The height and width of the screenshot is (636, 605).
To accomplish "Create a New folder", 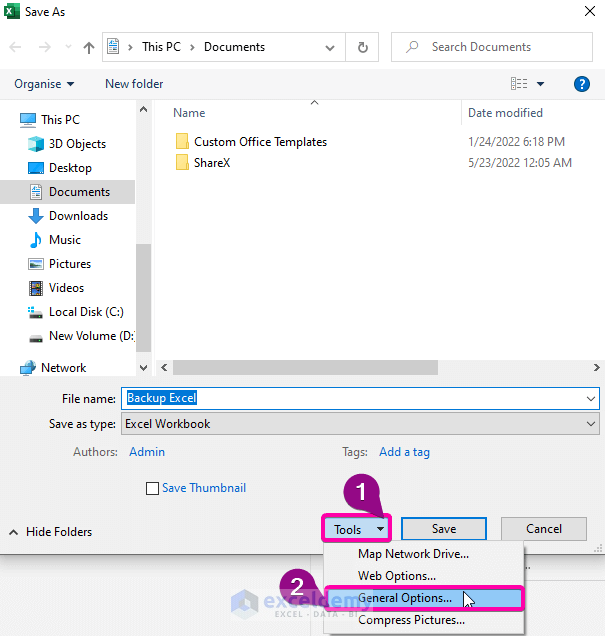I will point(134,84).
